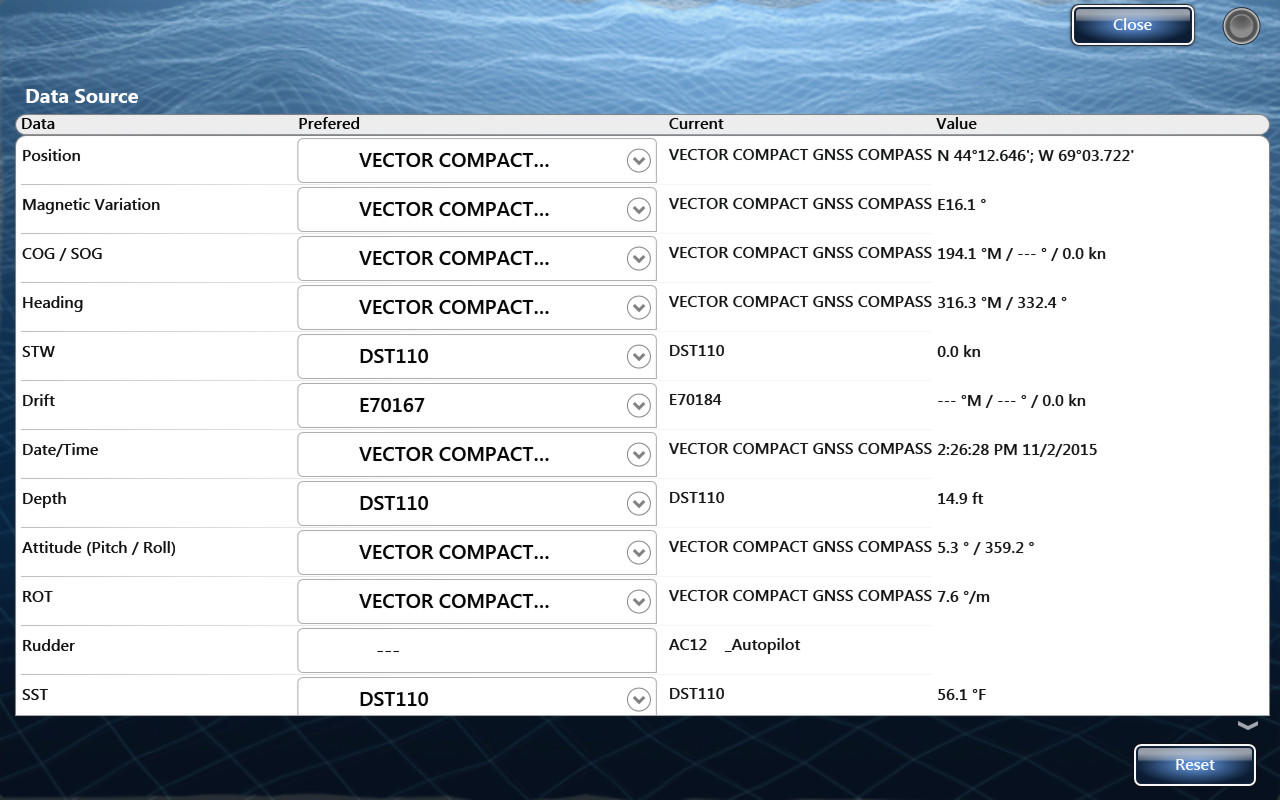This screenshot has height=800, width=1280.
Task: Open the SST preferred source dropdown
Action: click(x=477, y=697)
